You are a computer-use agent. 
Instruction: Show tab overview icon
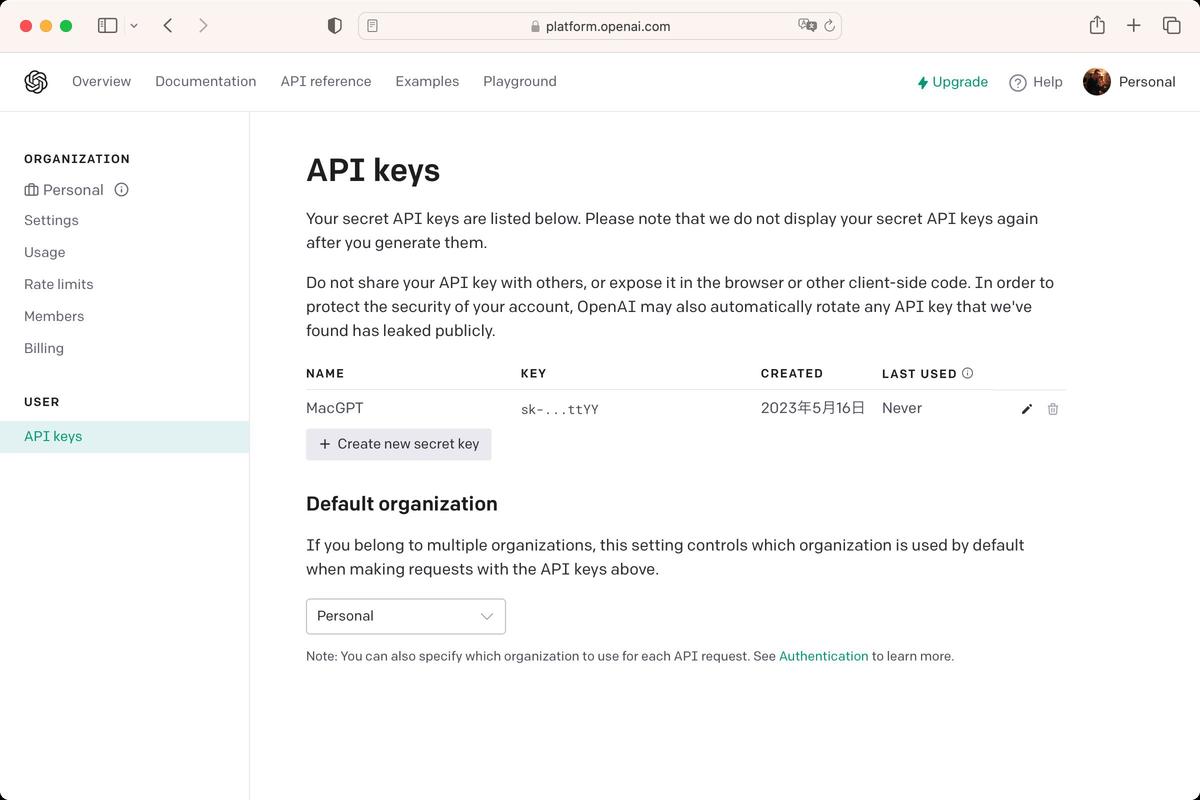(x=1171, y=26)
